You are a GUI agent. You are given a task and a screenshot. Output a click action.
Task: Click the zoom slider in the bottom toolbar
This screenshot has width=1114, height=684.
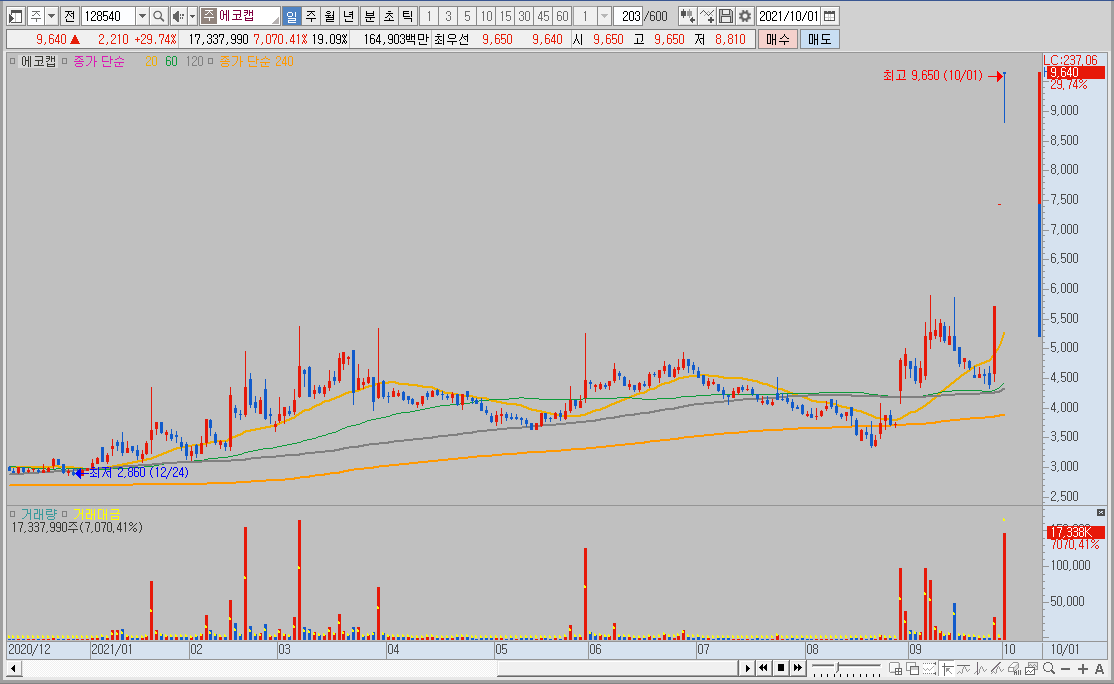point(846,668)
